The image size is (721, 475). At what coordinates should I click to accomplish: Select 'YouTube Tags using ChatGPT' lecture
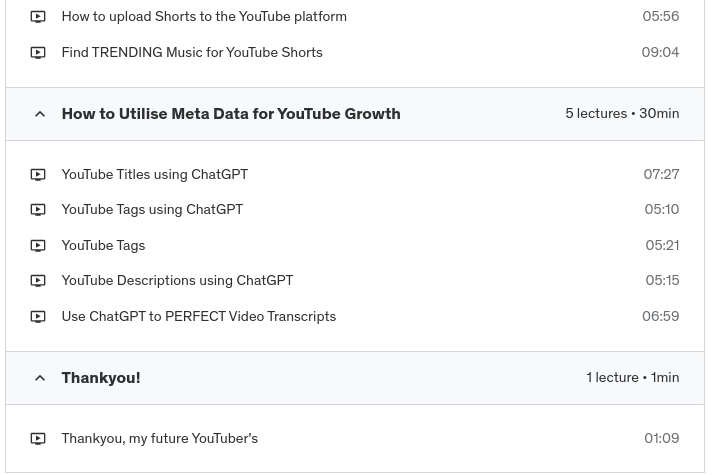(x=152, y=210)
